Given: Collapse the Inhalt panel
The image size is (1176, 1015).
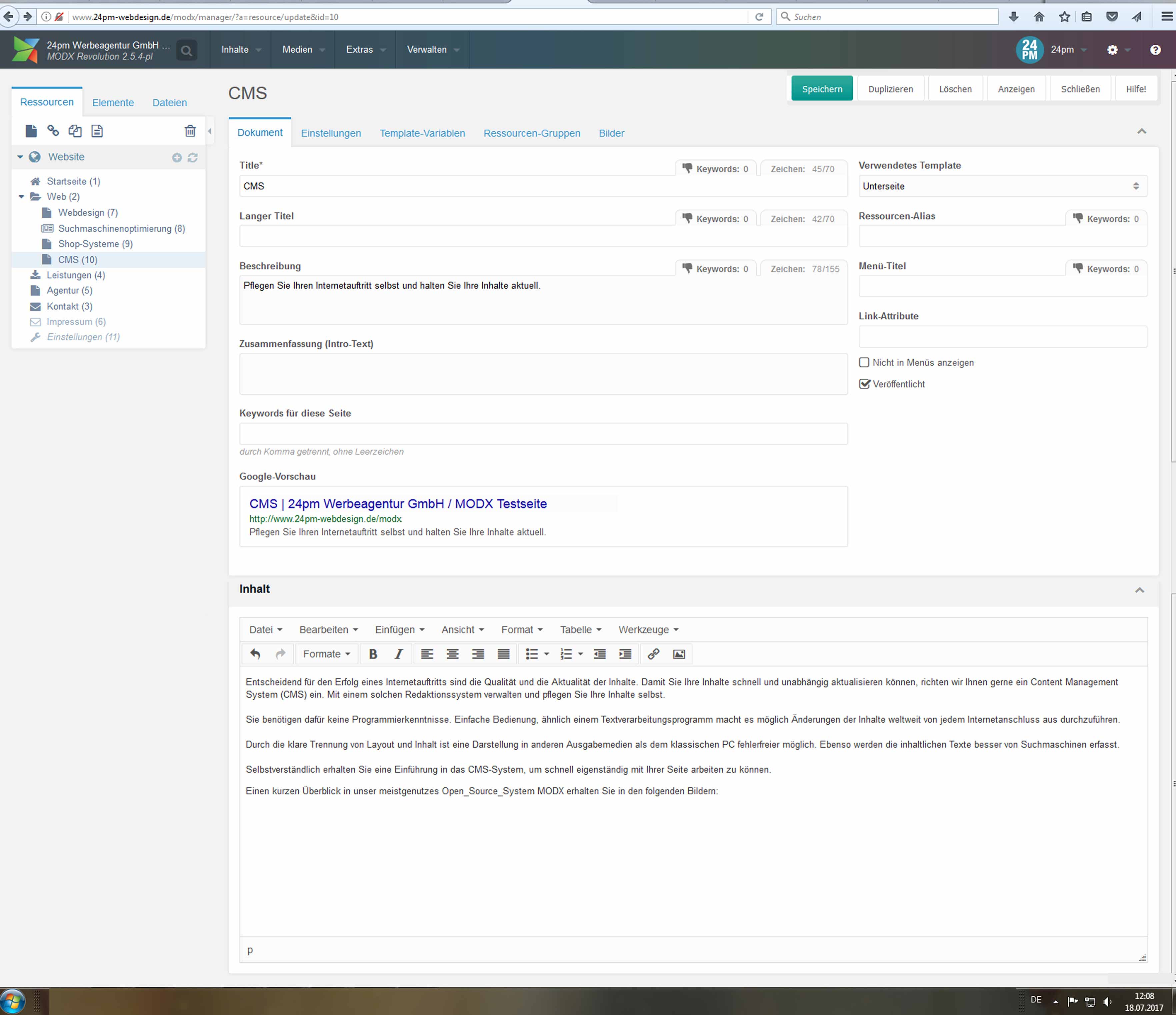Looking at the screenshot, I should click(x=1139, y=590).
